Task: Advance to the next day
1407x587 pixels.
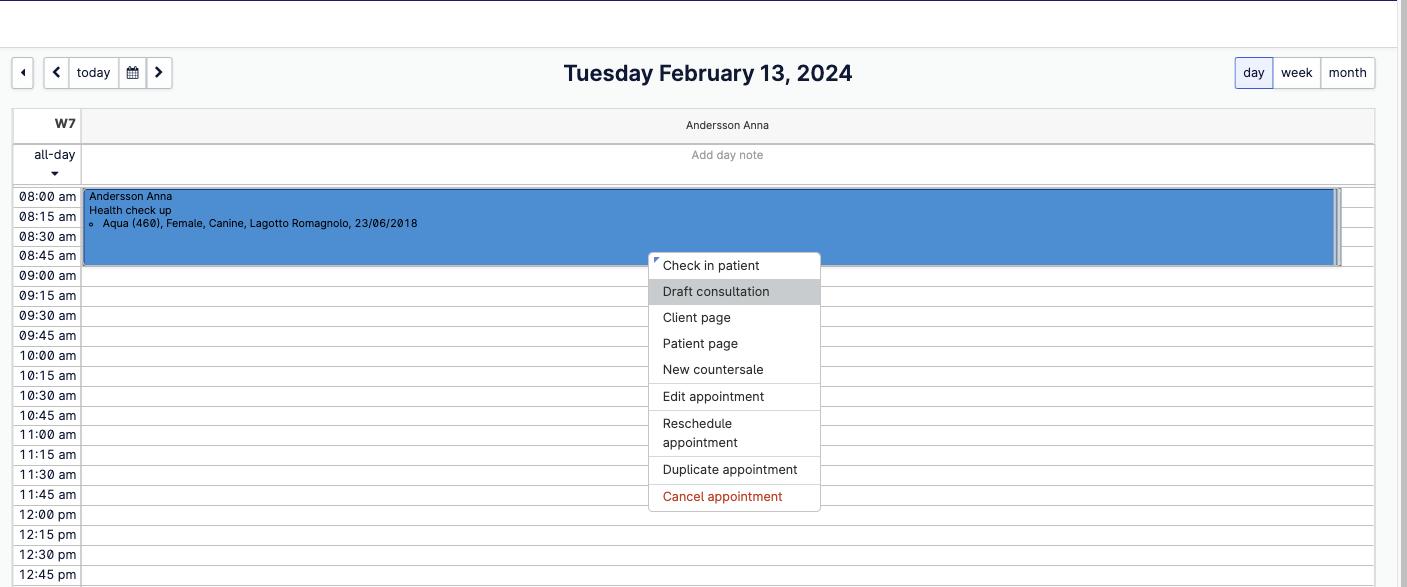Action: pos(159,73)
